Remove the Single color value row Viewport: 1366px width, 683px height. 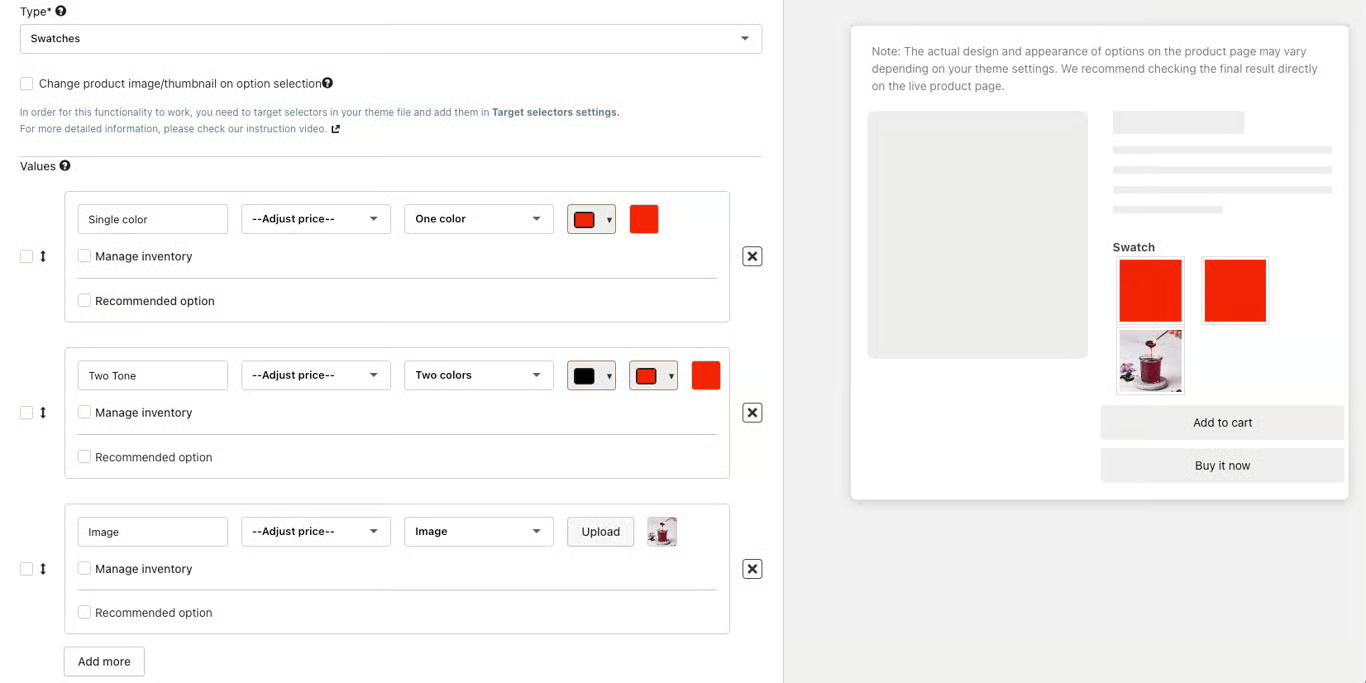point(753,256)
